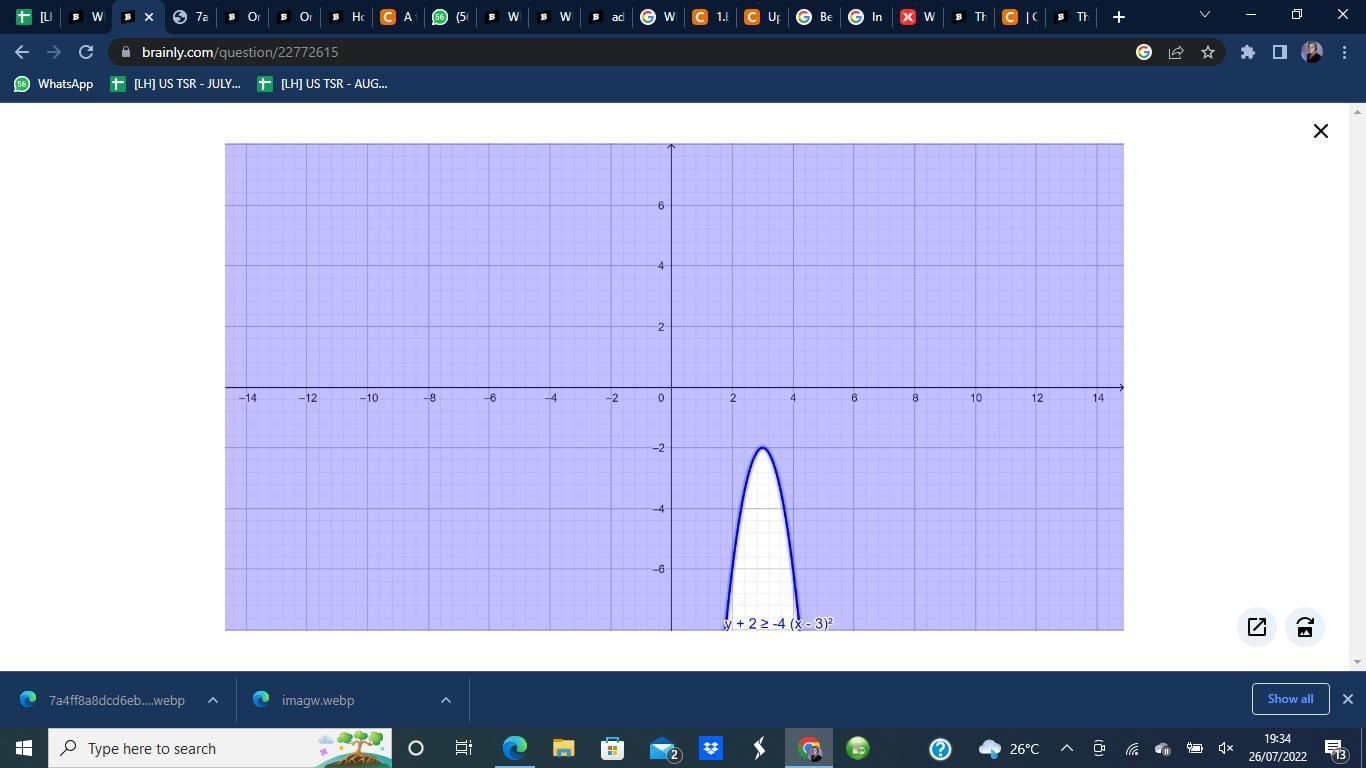Mute the system volume icon
Viewport: 1366px width, 768px height.
tap(1226, 748)
